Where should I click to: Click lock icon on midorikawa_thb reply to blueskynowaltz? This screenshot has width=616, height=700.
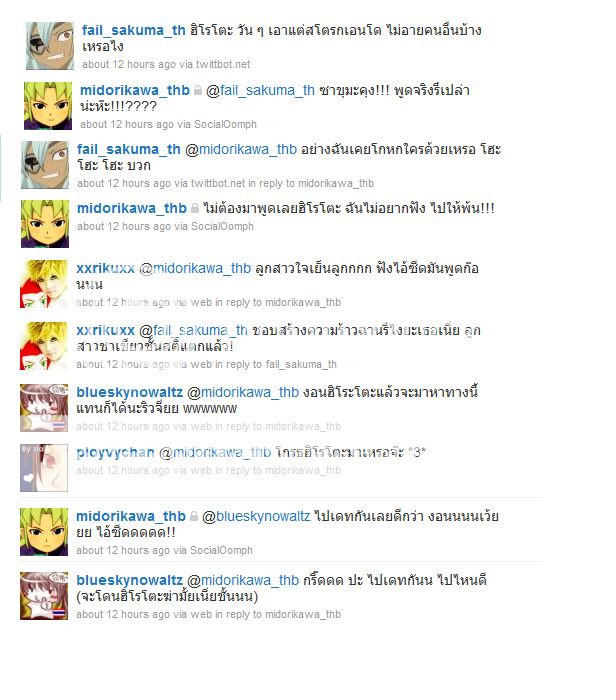[194, 517]
